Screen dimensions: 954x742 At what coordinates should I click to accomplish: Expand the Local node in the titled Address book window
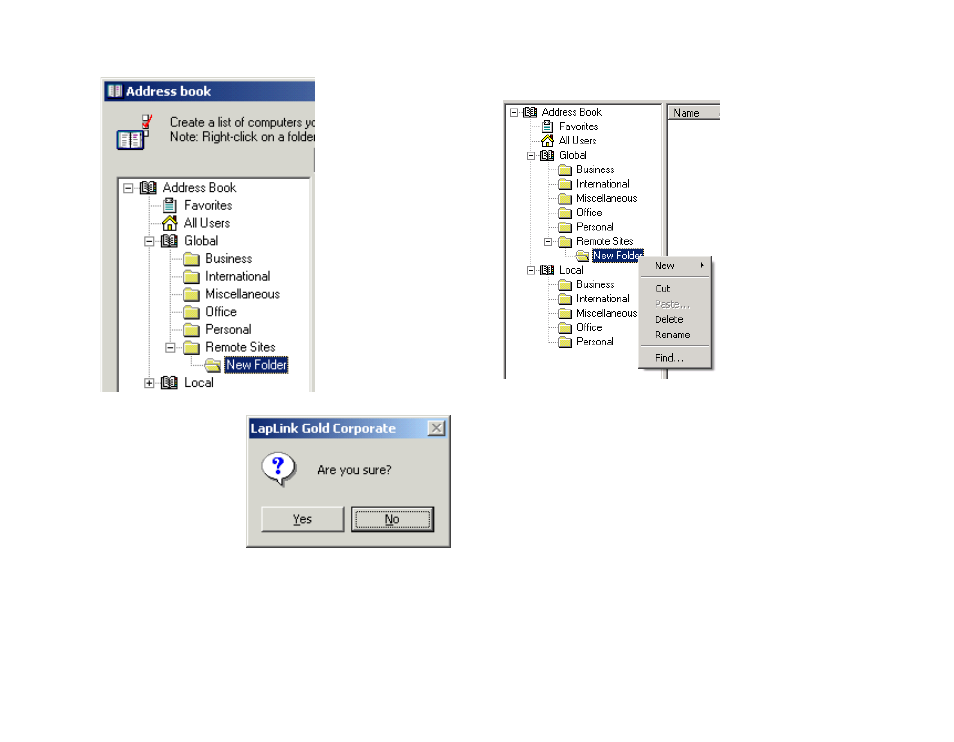(x=149, y=383)
